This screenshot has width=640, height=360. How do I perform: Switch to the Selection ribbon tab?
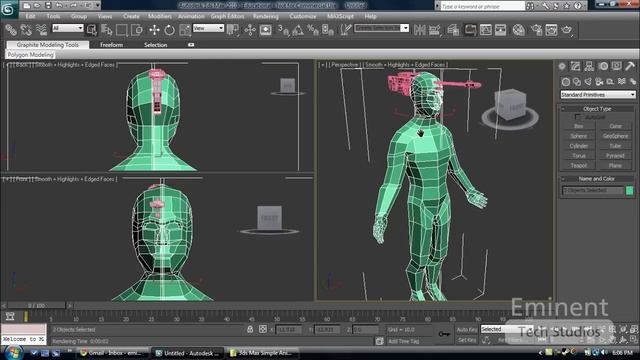pyautogui.click(x=156, y=45)
